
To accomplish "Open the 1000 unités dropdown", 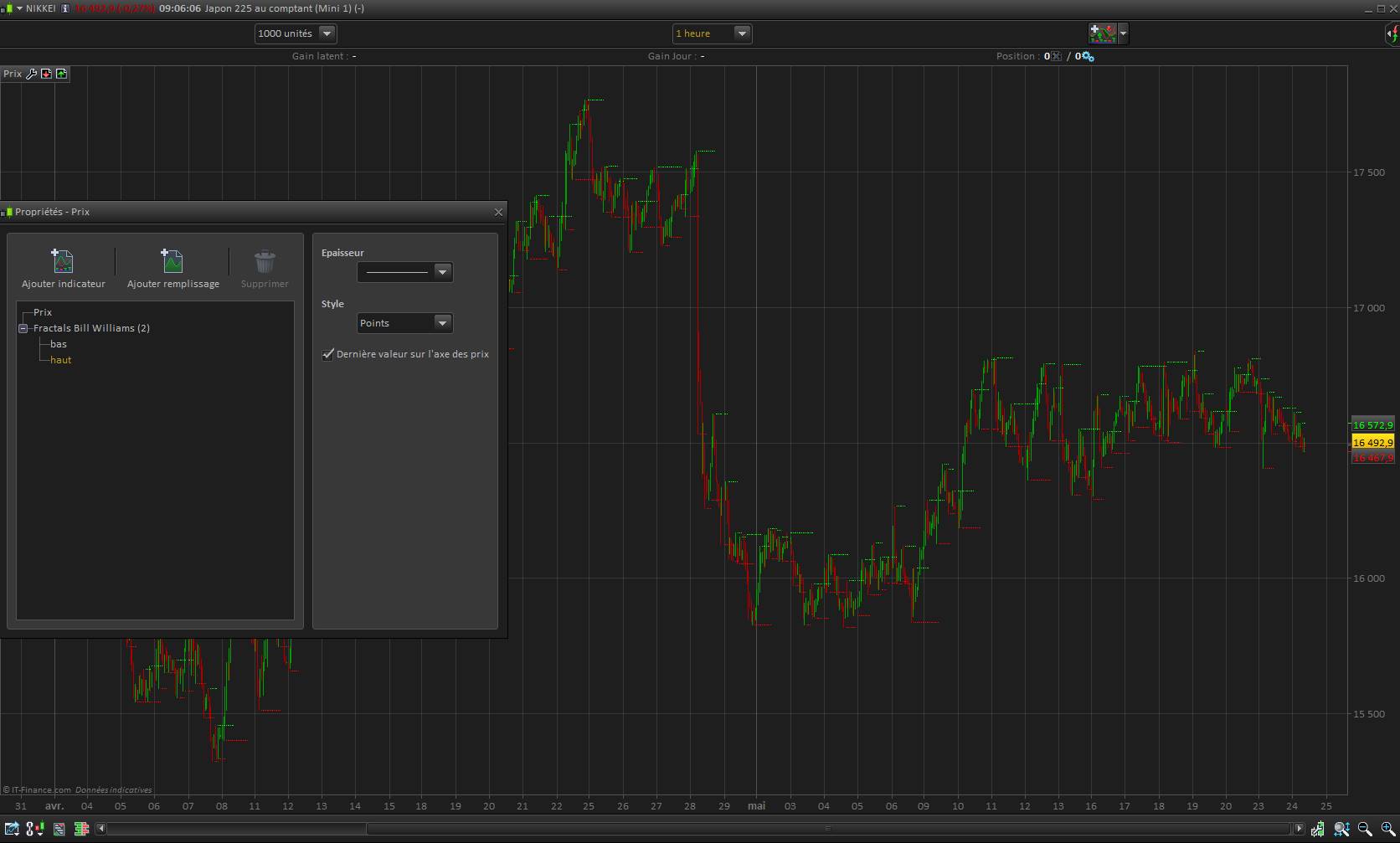I will click(296, 33).
